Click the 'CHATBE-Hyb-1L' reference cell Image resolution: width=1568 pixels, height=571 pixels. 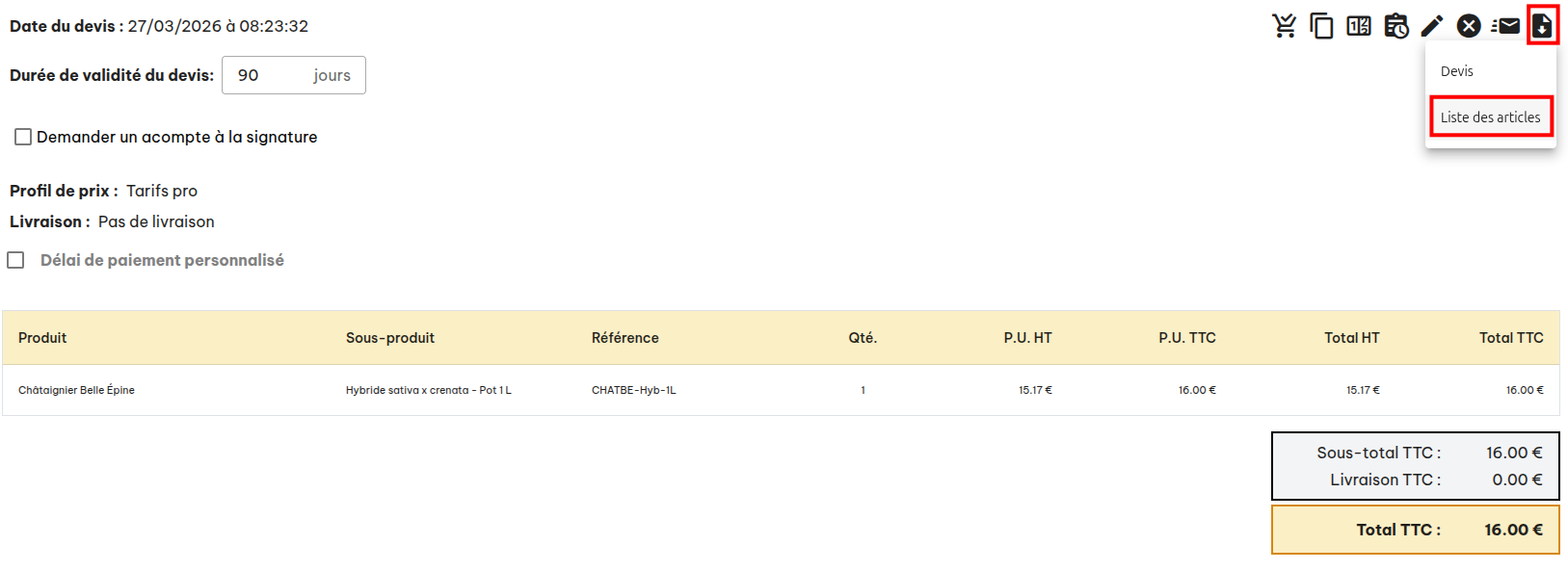click(634, 390)
